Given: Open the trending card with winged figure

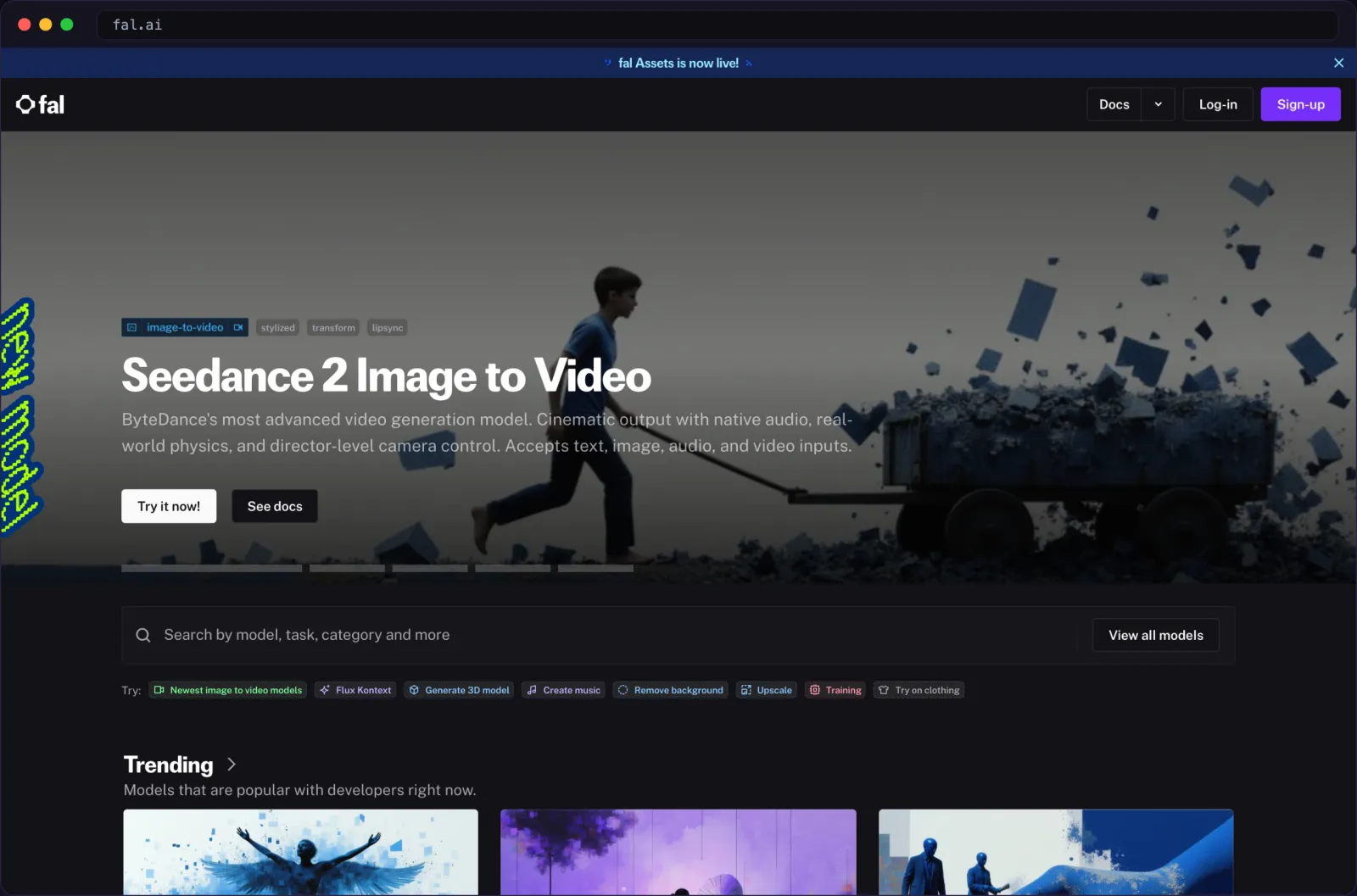Looking at the screenshot, I should pos(300,852).
